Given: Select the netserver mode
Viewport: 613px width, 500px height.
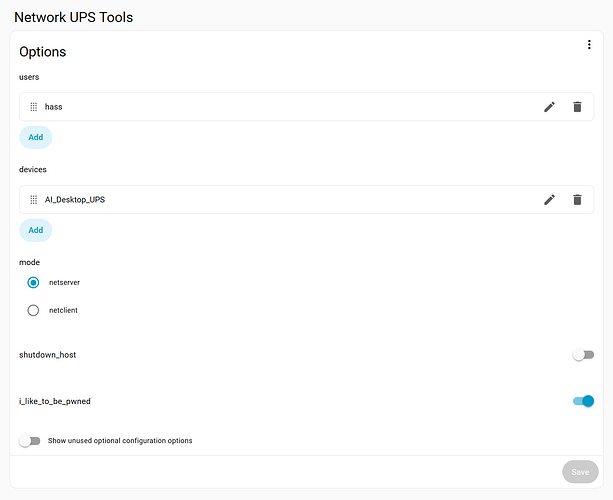Looking at the screenshot, I should 34,283.
